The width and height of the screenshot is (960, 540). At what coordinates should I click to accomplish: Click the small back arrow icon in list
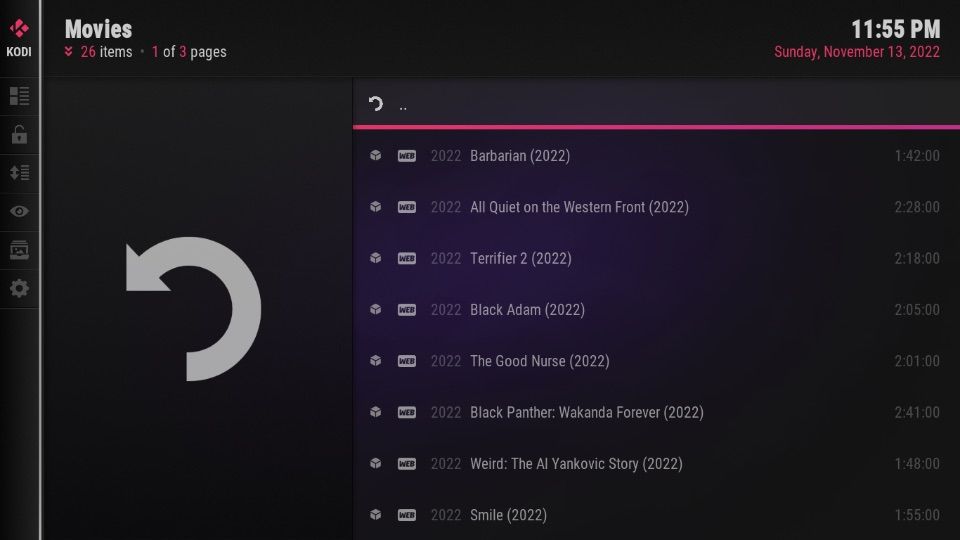pyautogui.click(x=375, y=103)
